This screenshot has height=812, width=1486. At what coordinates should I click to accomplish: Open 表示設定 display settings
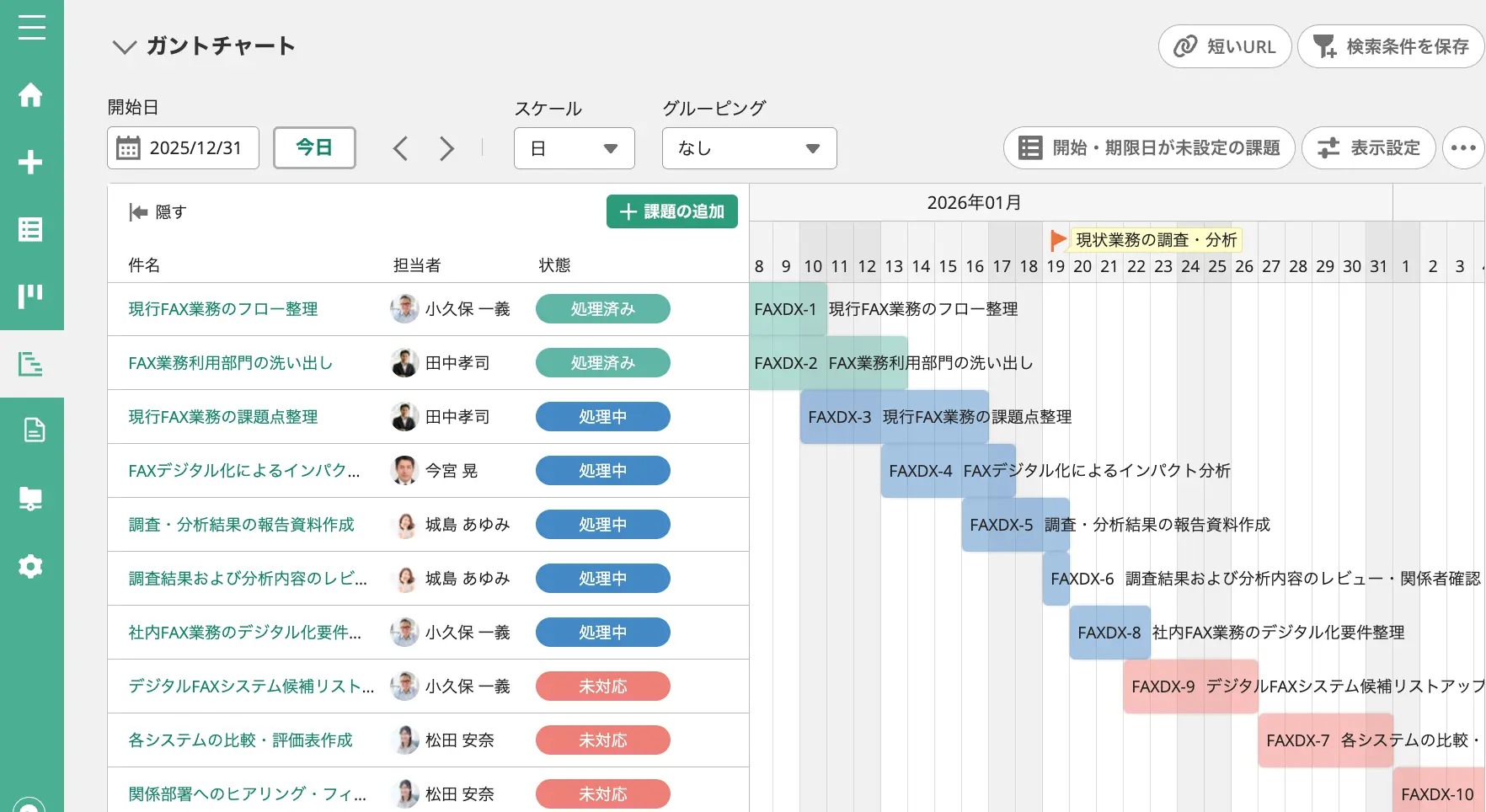tap(1368, 148)
